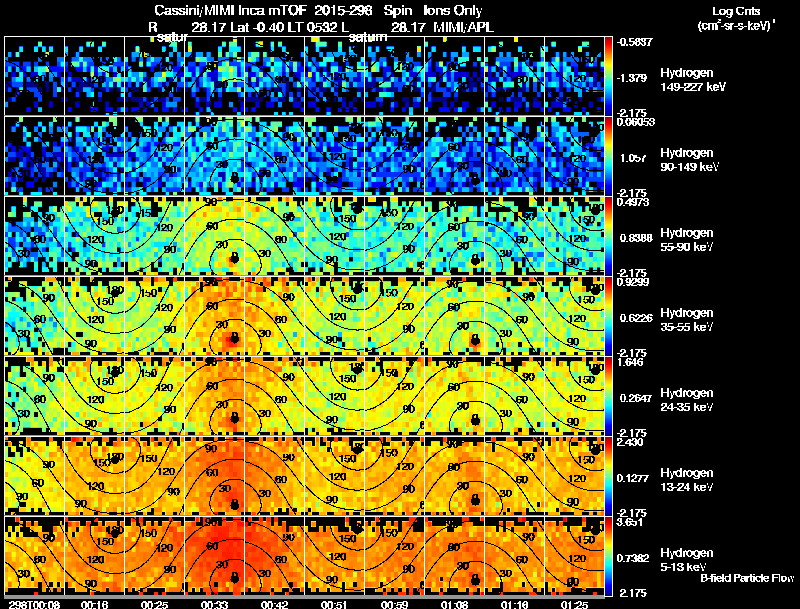
Task: Open the 149-227 keV panel at 00:51
Action: (335, 75)
